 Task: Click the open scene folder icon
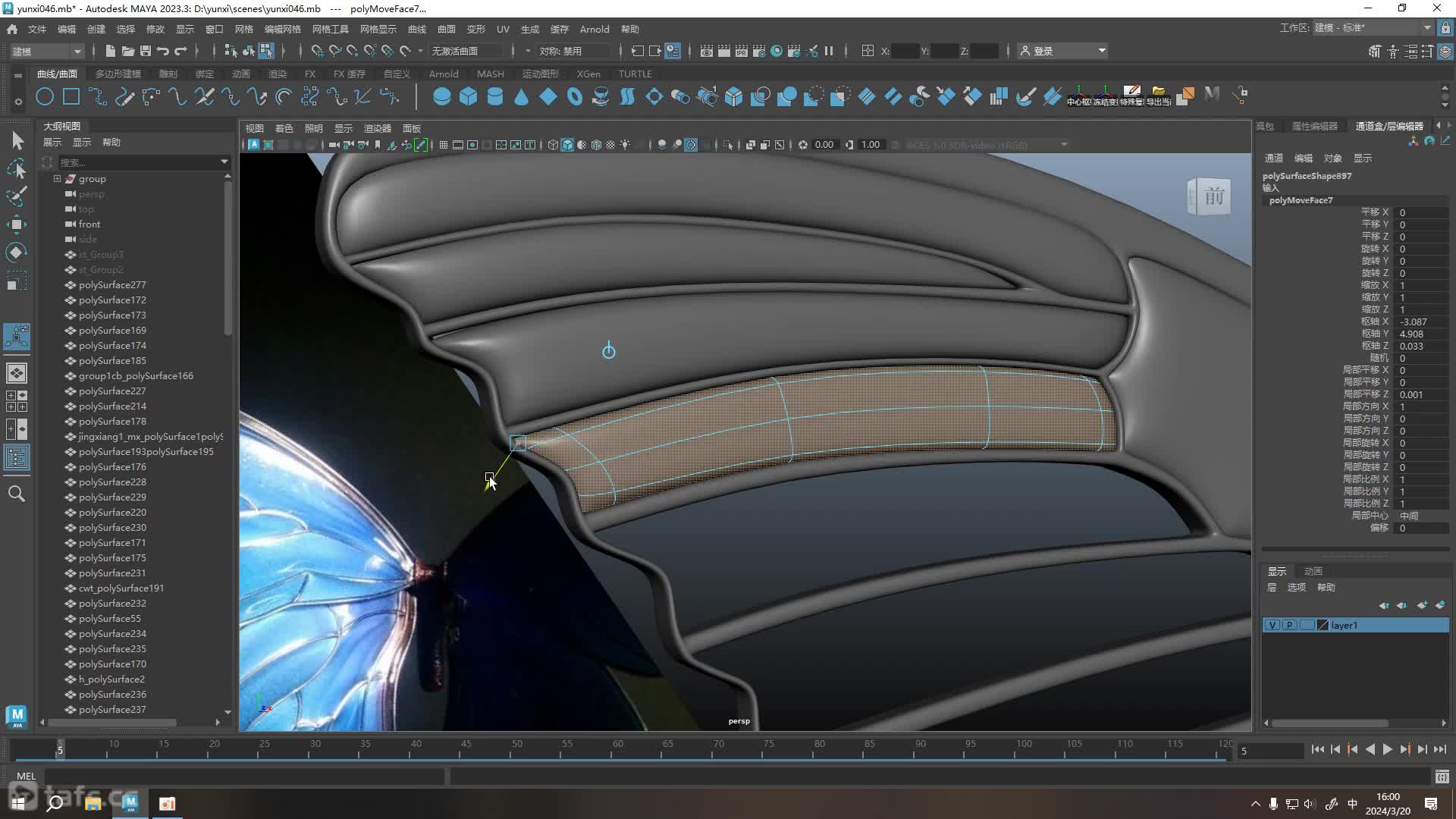point(128,51)
